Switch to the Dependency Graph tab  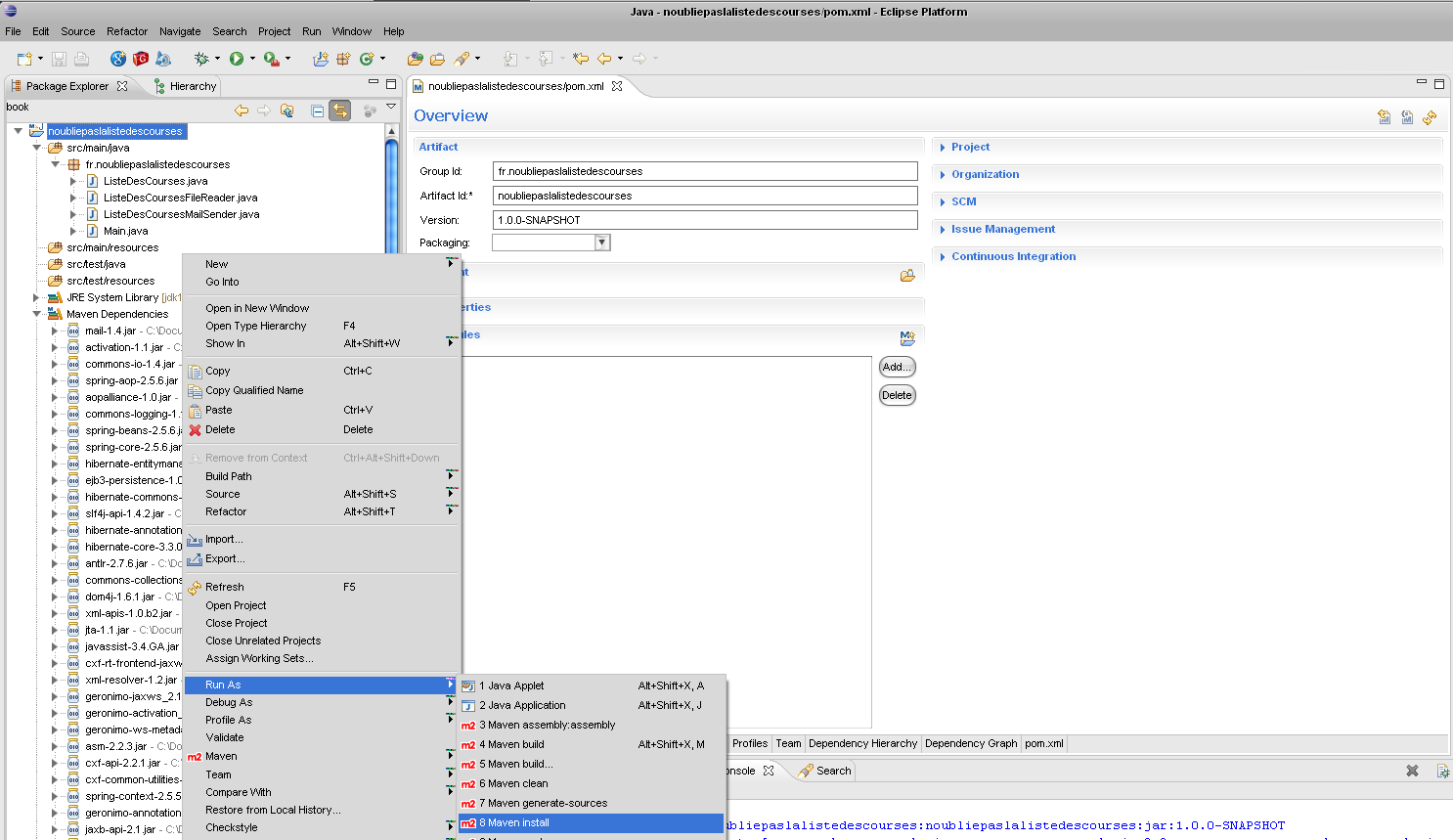tap(970, 743)
